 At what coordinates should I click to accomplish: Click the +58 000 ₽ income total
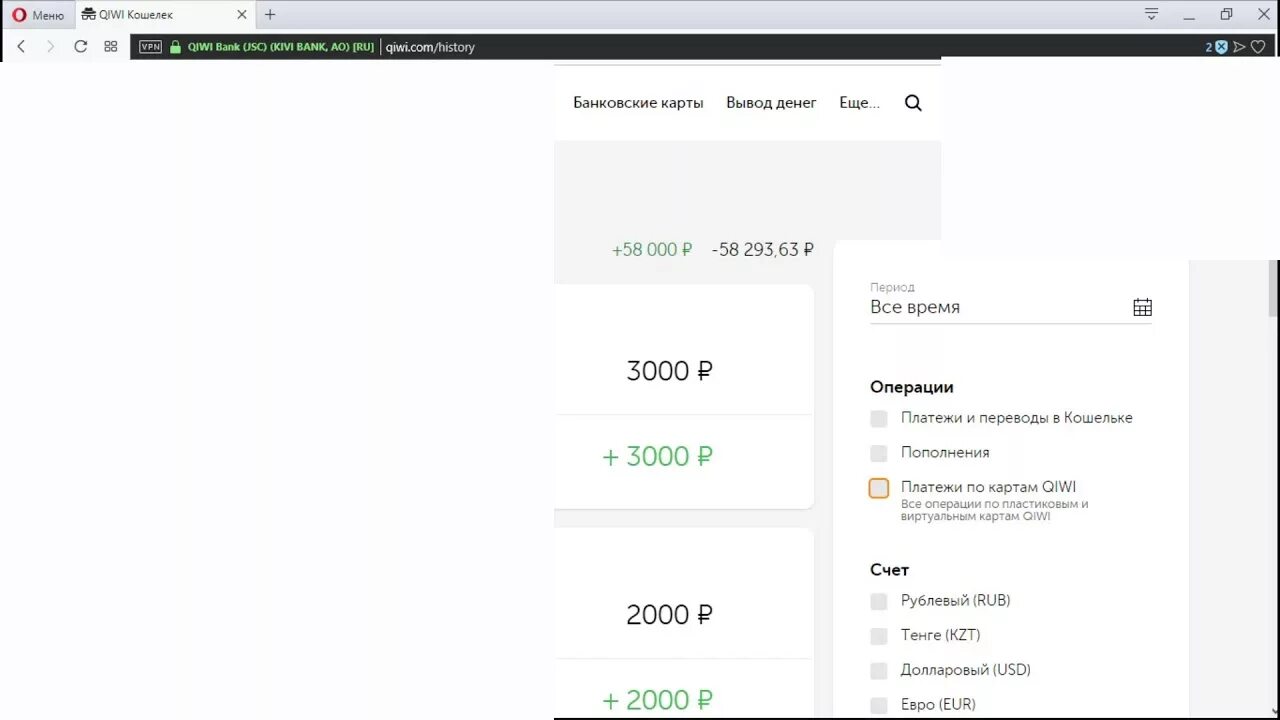point(652,250)
